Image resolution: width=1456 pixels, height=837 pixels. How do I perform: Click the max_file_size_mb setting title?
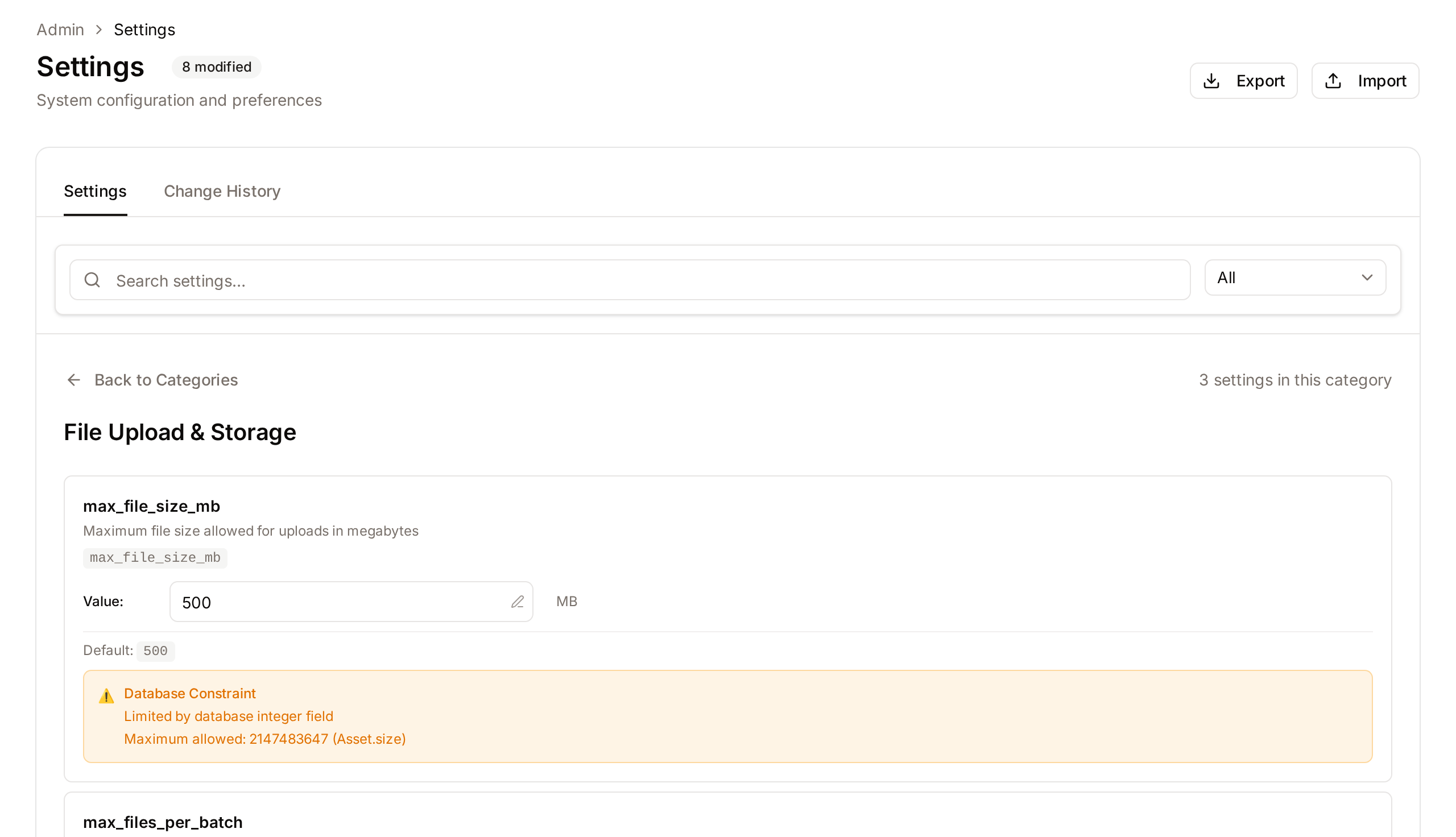tap(151, 506)
